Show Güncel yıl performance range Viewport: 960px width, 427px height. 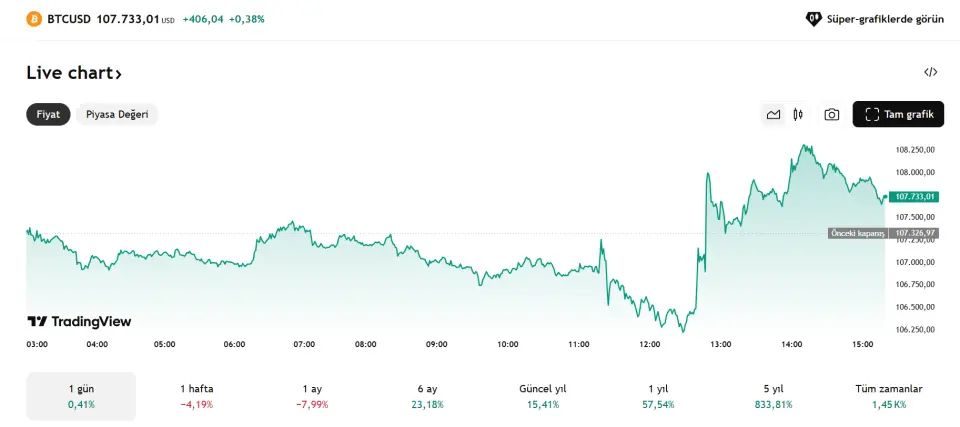[543, 396]
